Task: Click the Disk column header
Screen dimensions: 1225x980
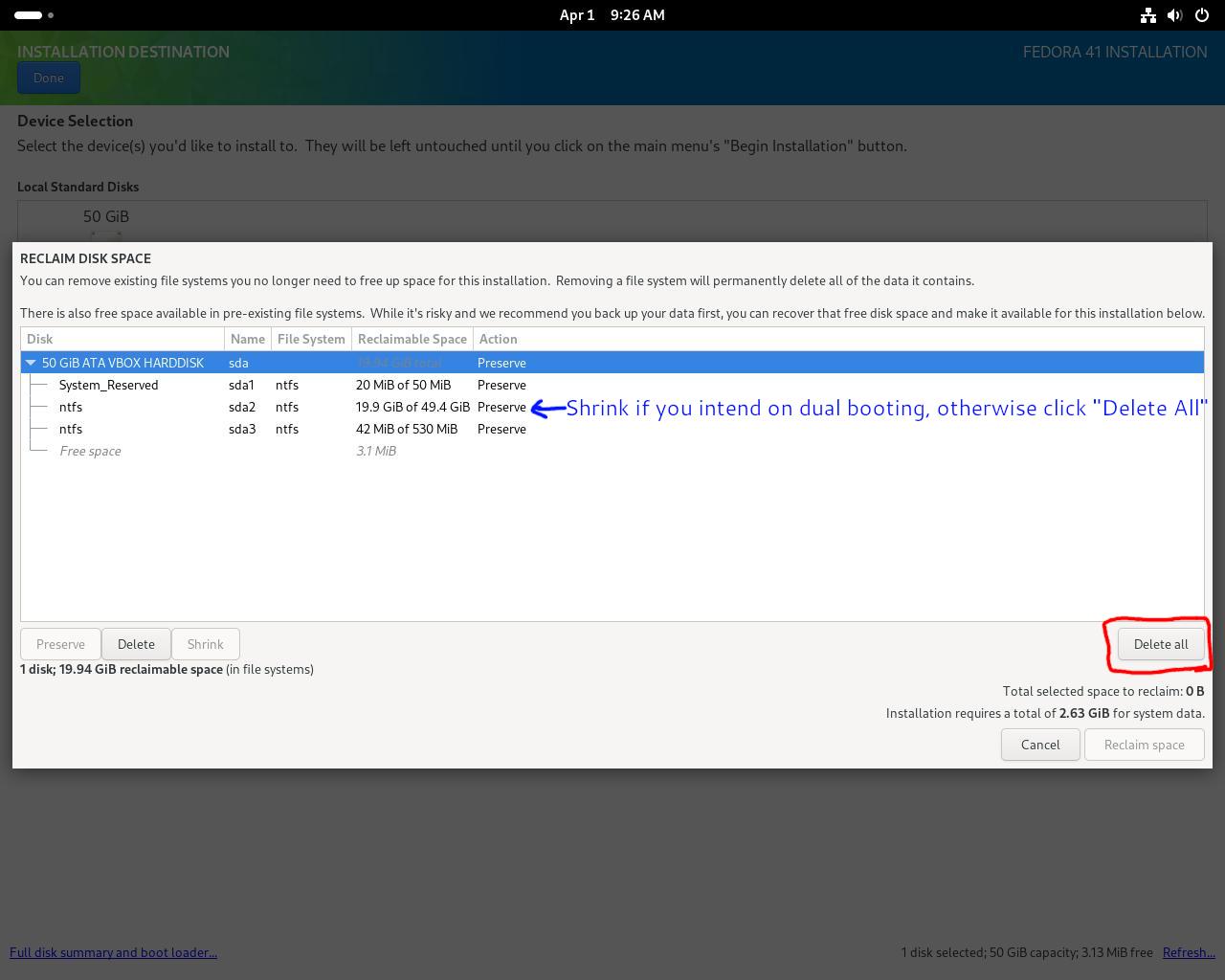Action: coord(122,339)
